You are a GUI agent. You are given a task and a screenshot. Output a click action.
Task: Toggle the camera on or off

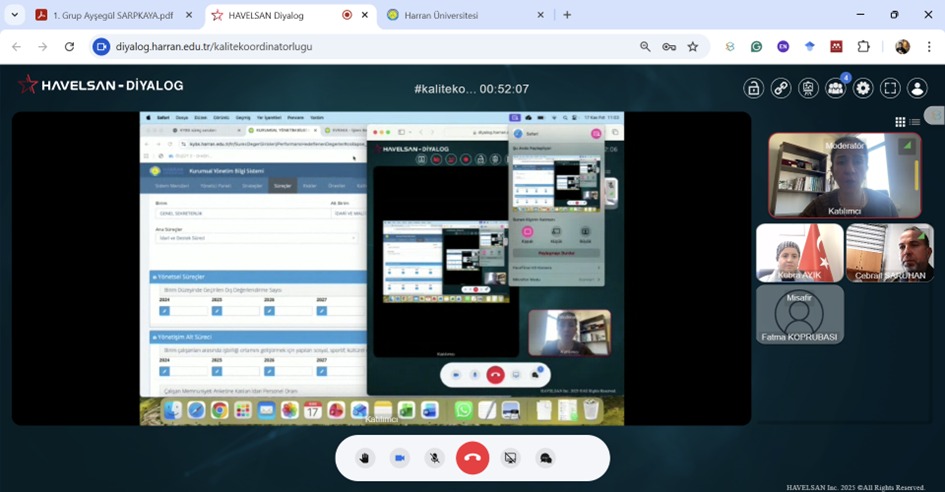click(399, 458)
